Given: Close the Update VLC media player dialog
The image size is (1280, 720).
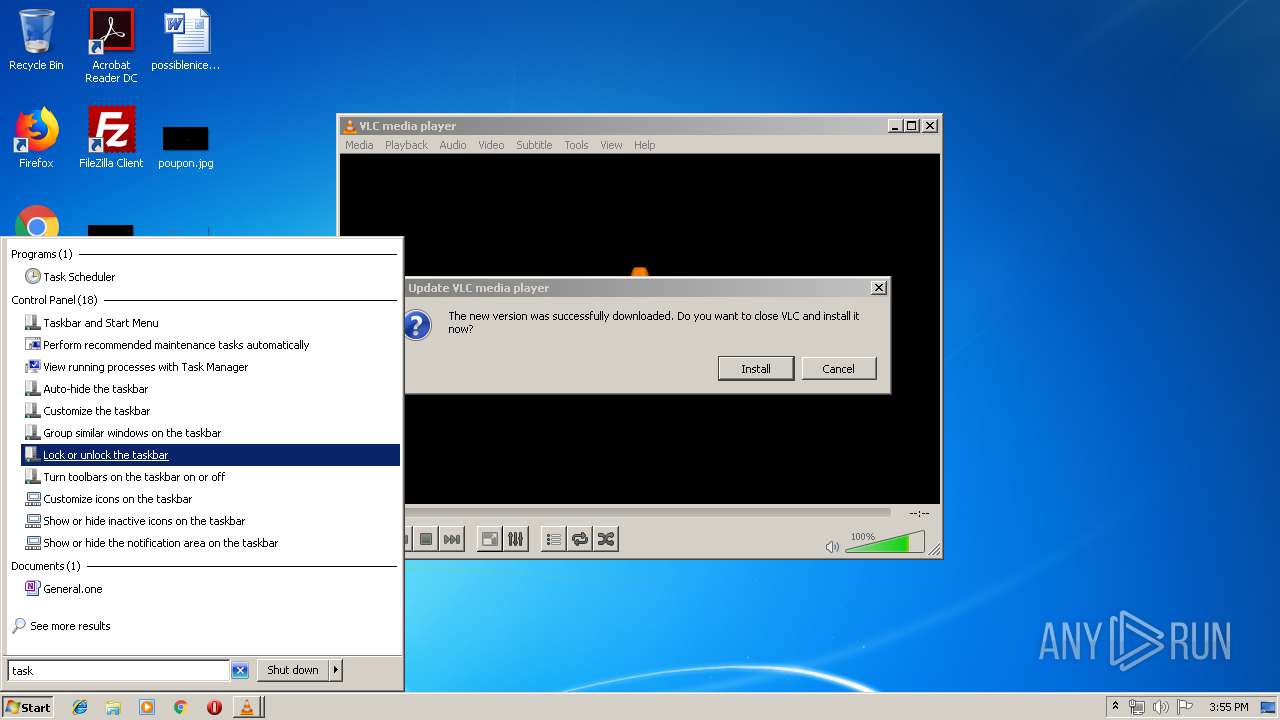Looking at the screenshot, I should tap(879, 287).
